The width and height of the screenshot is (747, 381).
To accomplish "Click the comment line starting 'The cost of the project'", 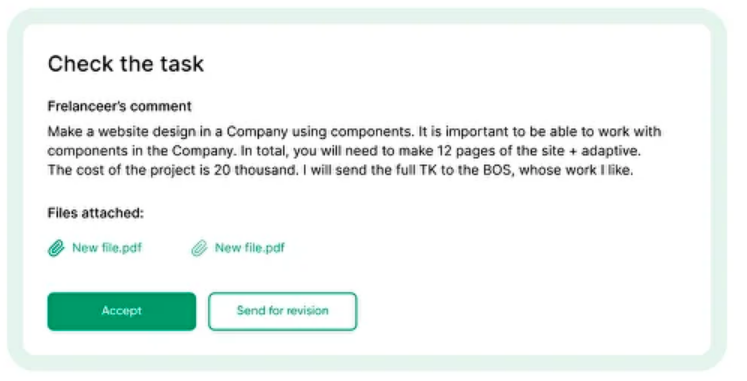I will point(341,170).
